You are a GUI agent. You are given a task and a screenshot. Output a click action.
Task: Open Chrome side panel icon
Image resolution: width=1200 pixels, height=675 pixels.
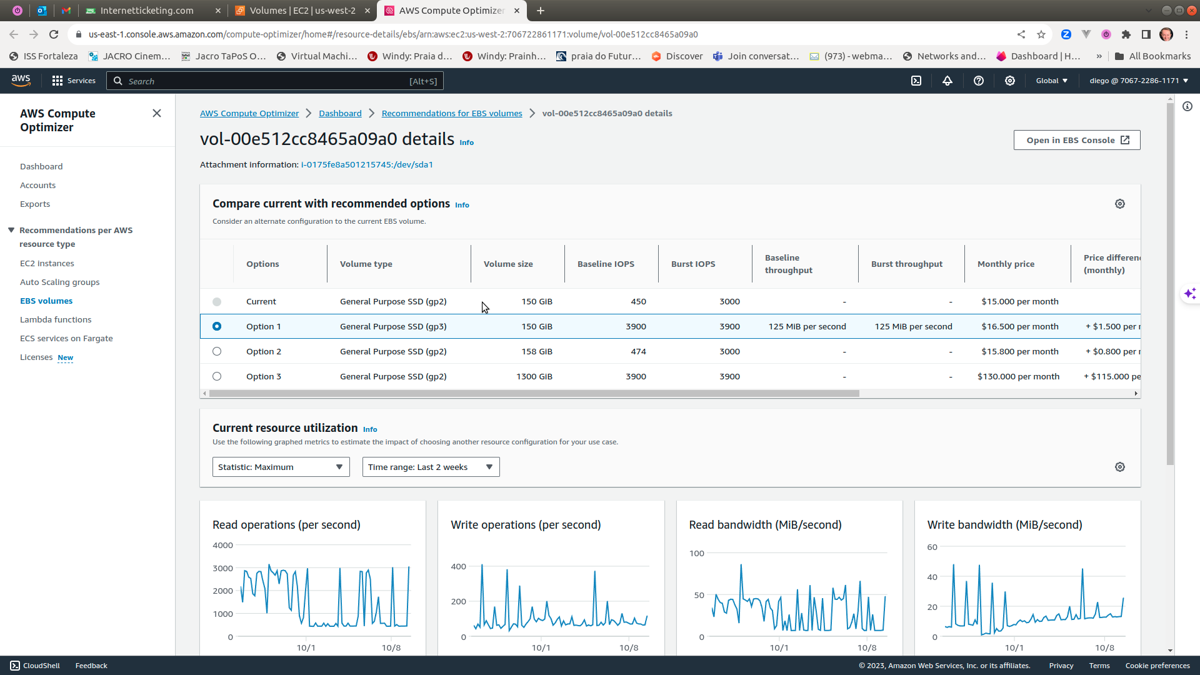pyautogui.click(x=1146, y=34)
